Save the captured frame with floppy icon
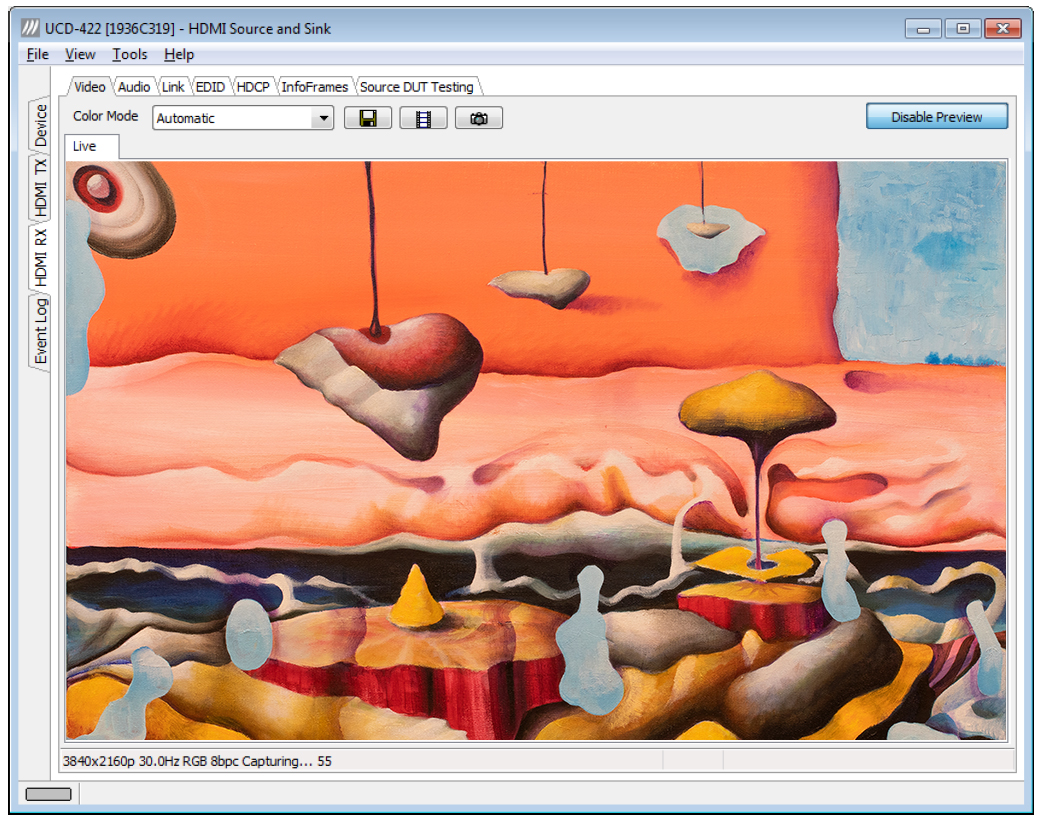This screenshot has width=1043, height=824. tap(367, 118)
